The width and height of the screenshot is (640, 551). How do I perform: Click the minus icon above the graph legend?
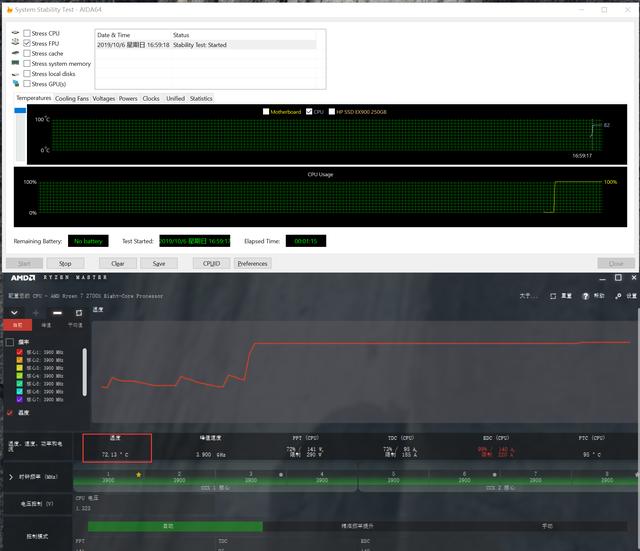(57, 313)
